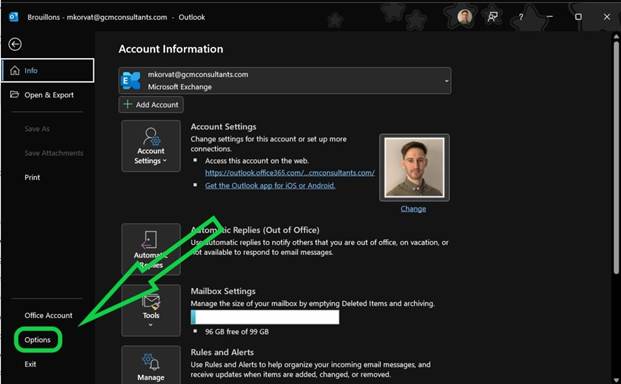
Task: Go back using the circular arrow
Action: coord(15,44)
